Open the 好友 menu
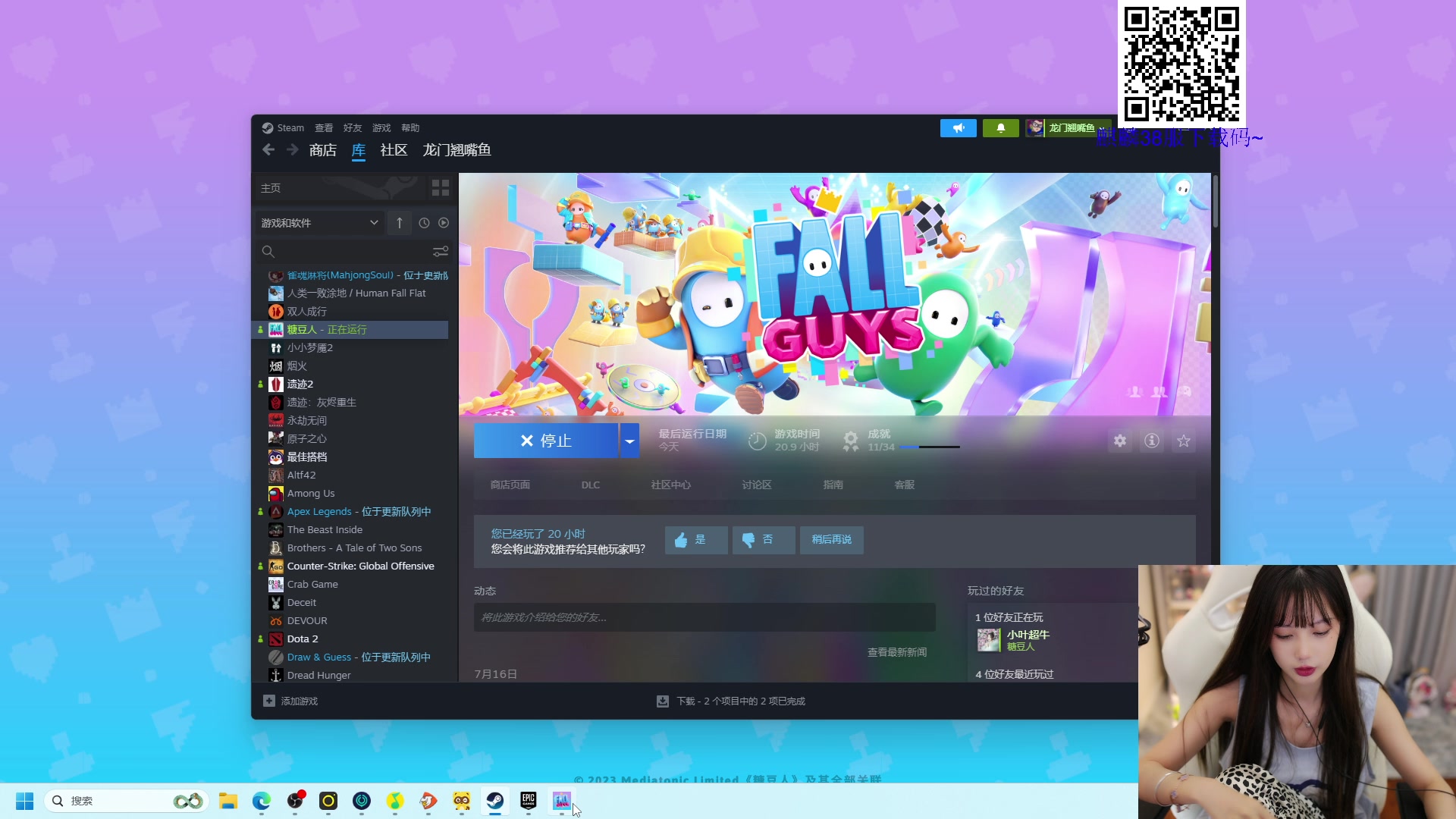The height and width of the screenshot is (819, 1456). click(x=353, y=128)
